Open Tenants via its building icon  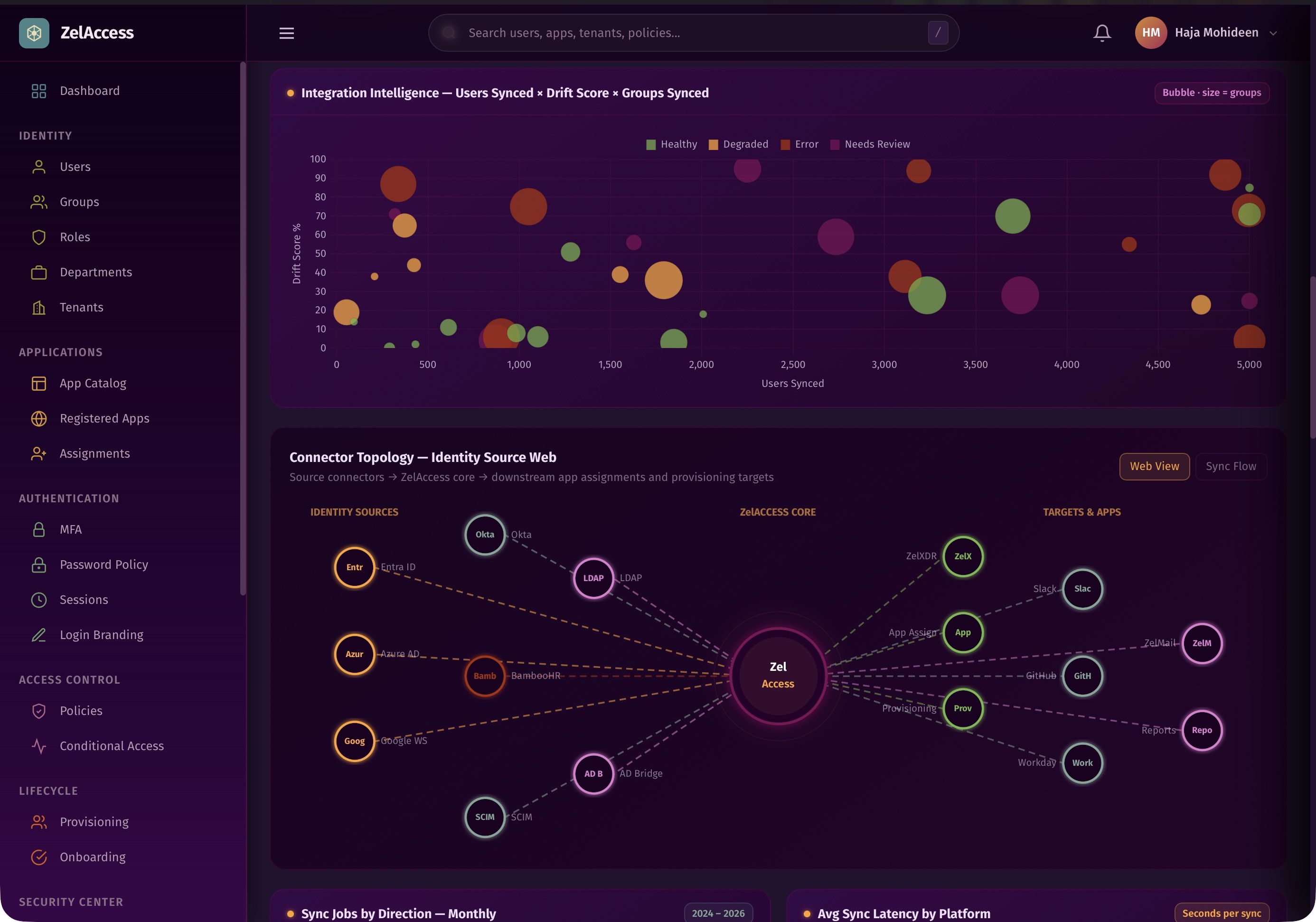pyautogui.click(x=38, y=308)
